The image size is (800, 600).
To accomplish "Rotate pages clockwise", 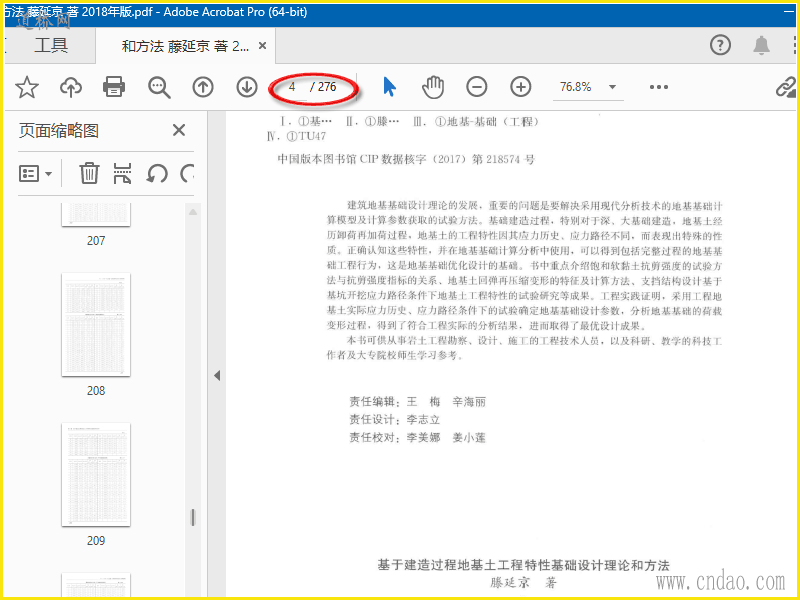I will 187,173.
